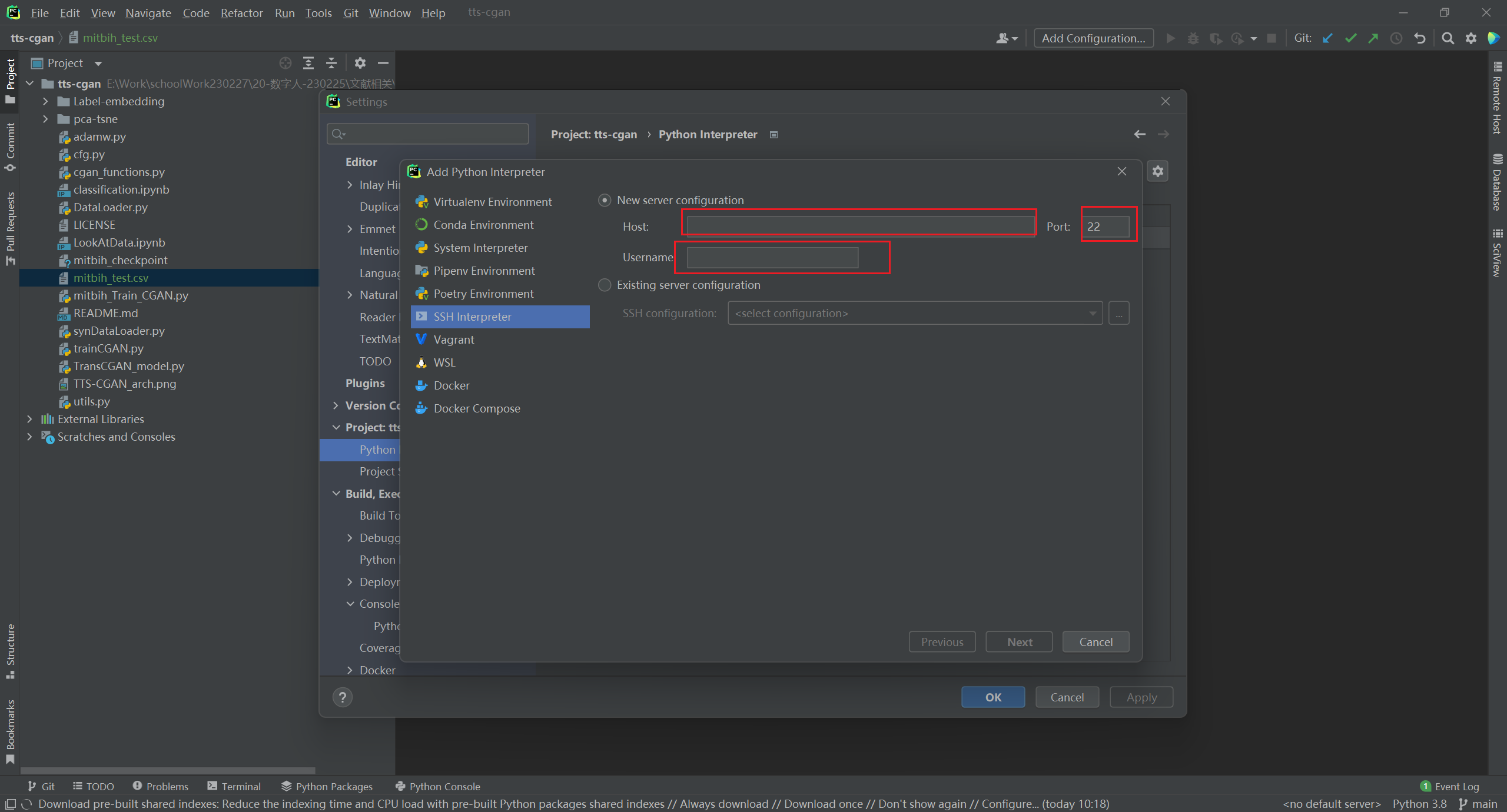Click the Host input field

click(861, 226)
